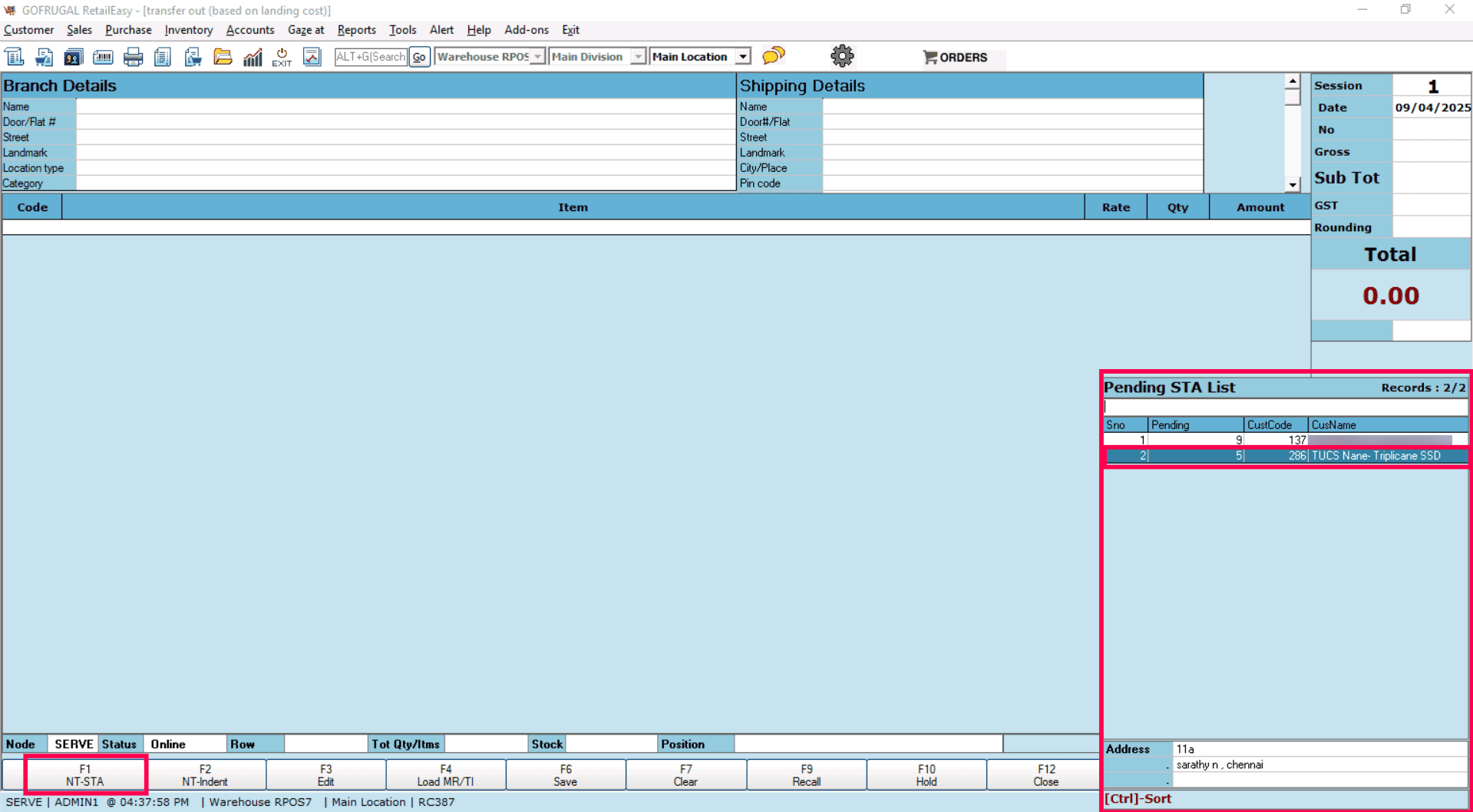The width and height of the screenshot is (1473, 812).
Task: Click the Code column header
Action: tap(32, 207)
